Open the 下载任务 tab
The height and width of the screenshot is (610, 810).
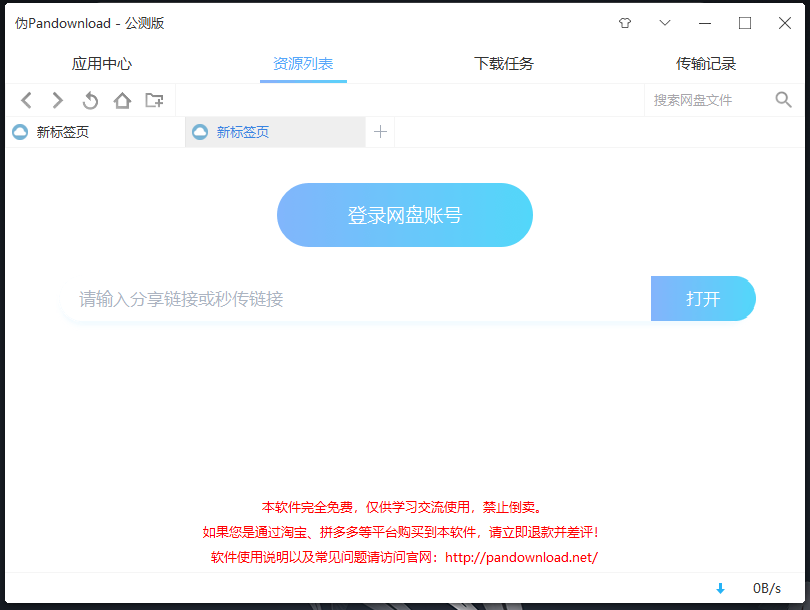click(504, 64)
